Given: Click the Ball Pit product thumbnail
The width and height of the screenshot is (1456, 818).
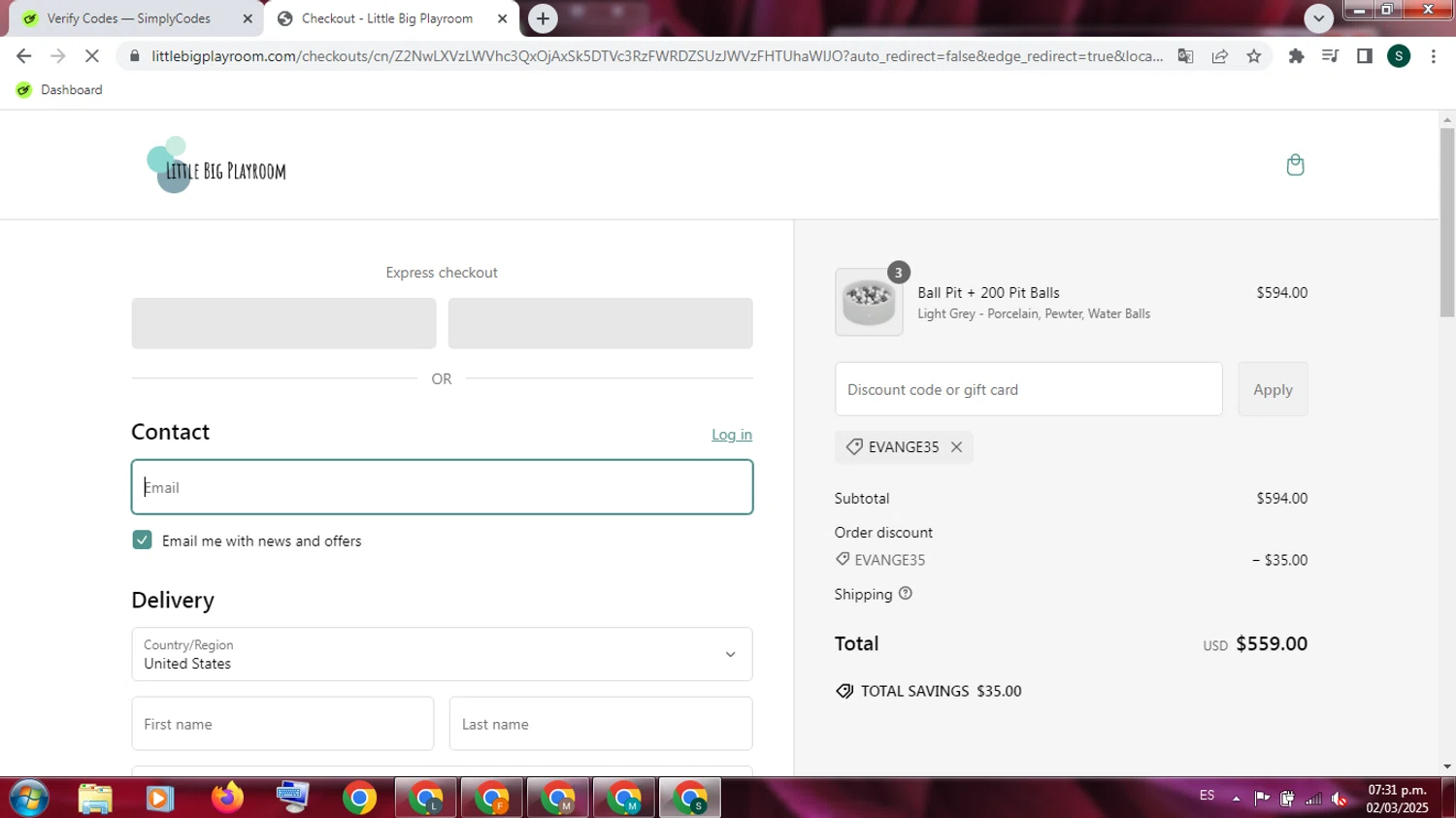Looking at the screenshot, I should point(869,303).
